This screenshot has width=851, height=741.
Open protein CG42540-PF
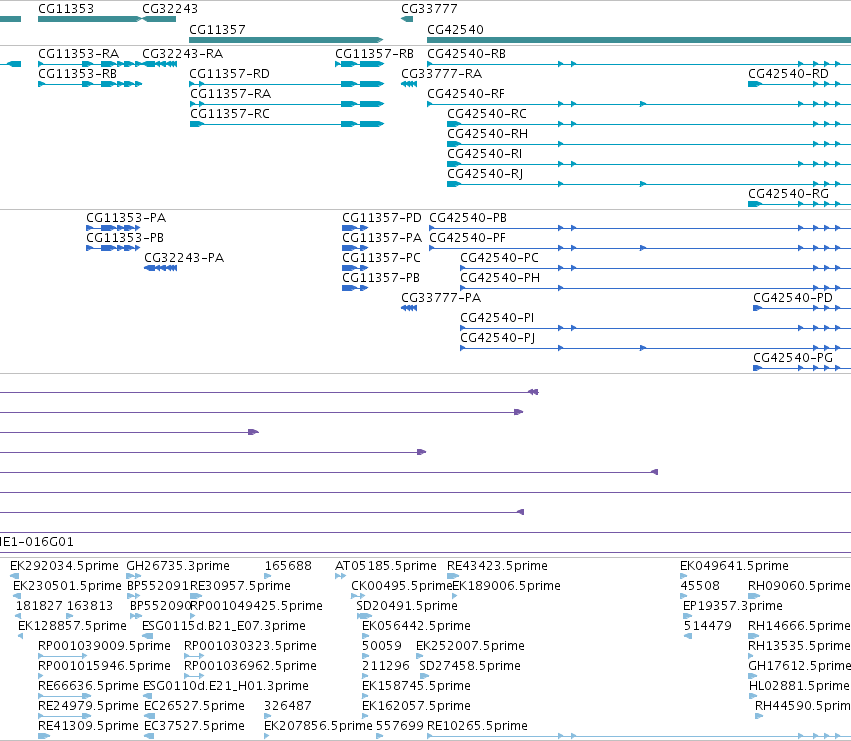(467, 238)
